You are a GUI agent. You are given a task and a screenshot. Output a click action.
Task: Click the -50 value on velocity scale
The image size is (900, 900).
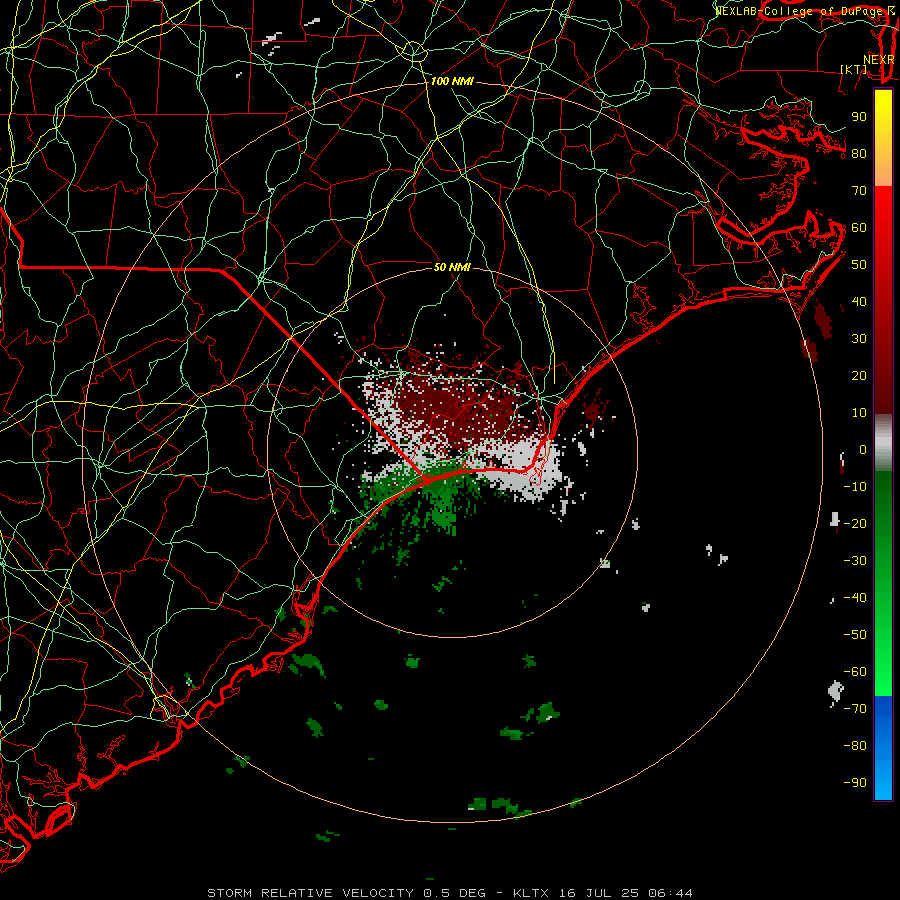coord(855,634)
